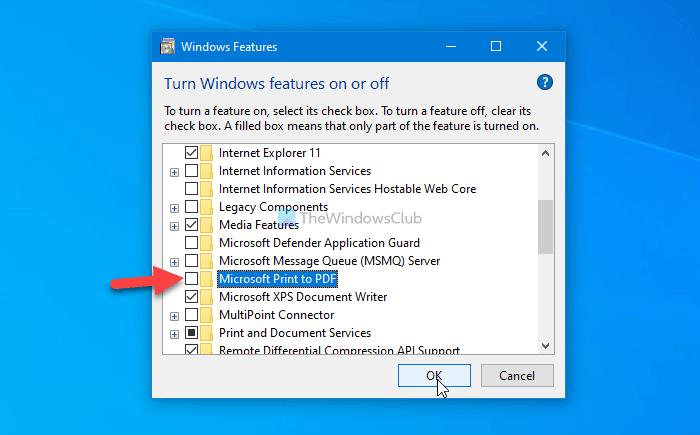Click the OK button
The height and width of the screenshot is (435, 700).
[433, 375]
